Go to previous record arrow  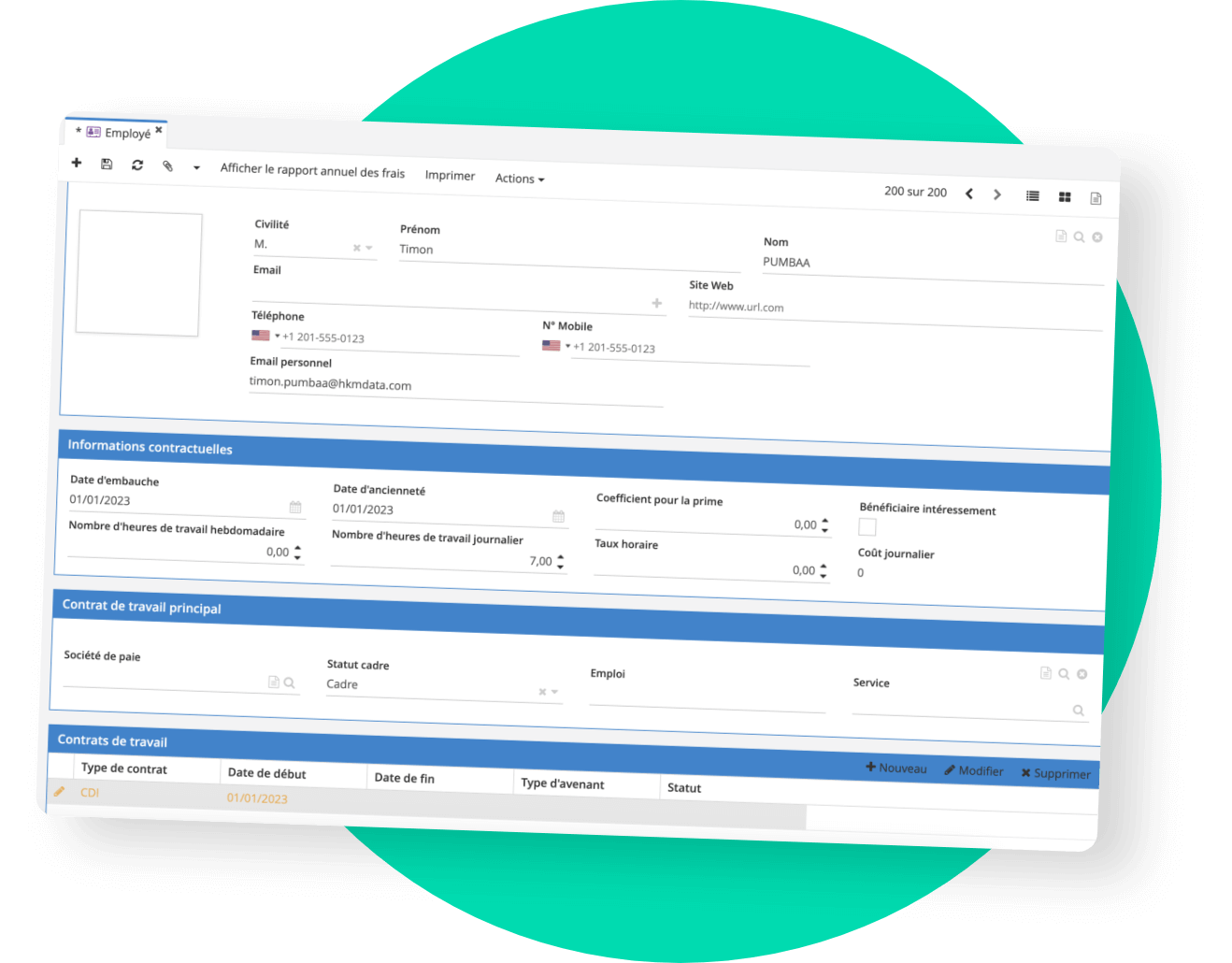[x=969, y=194]
